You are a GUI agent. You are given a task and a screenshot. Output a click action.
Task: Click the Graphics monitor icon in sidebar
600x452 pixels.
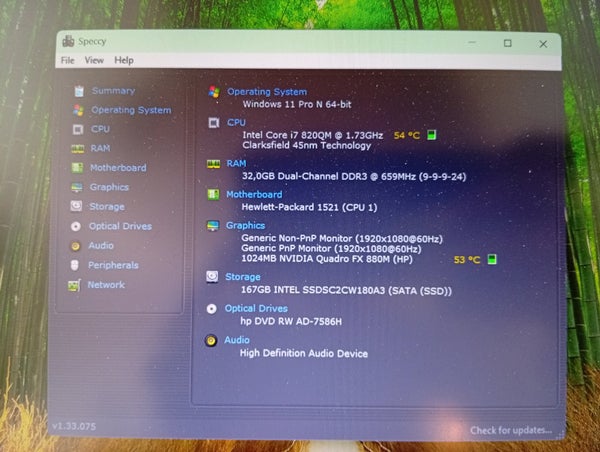(x=77, y=187)
